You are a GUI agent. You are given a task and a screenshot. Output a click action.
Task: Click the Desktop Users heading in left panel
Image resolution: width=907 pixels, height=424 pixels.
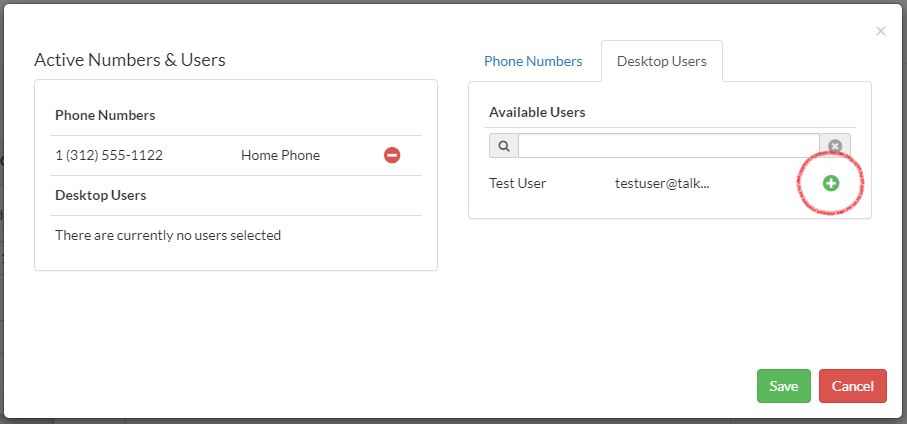coord(101,195)
